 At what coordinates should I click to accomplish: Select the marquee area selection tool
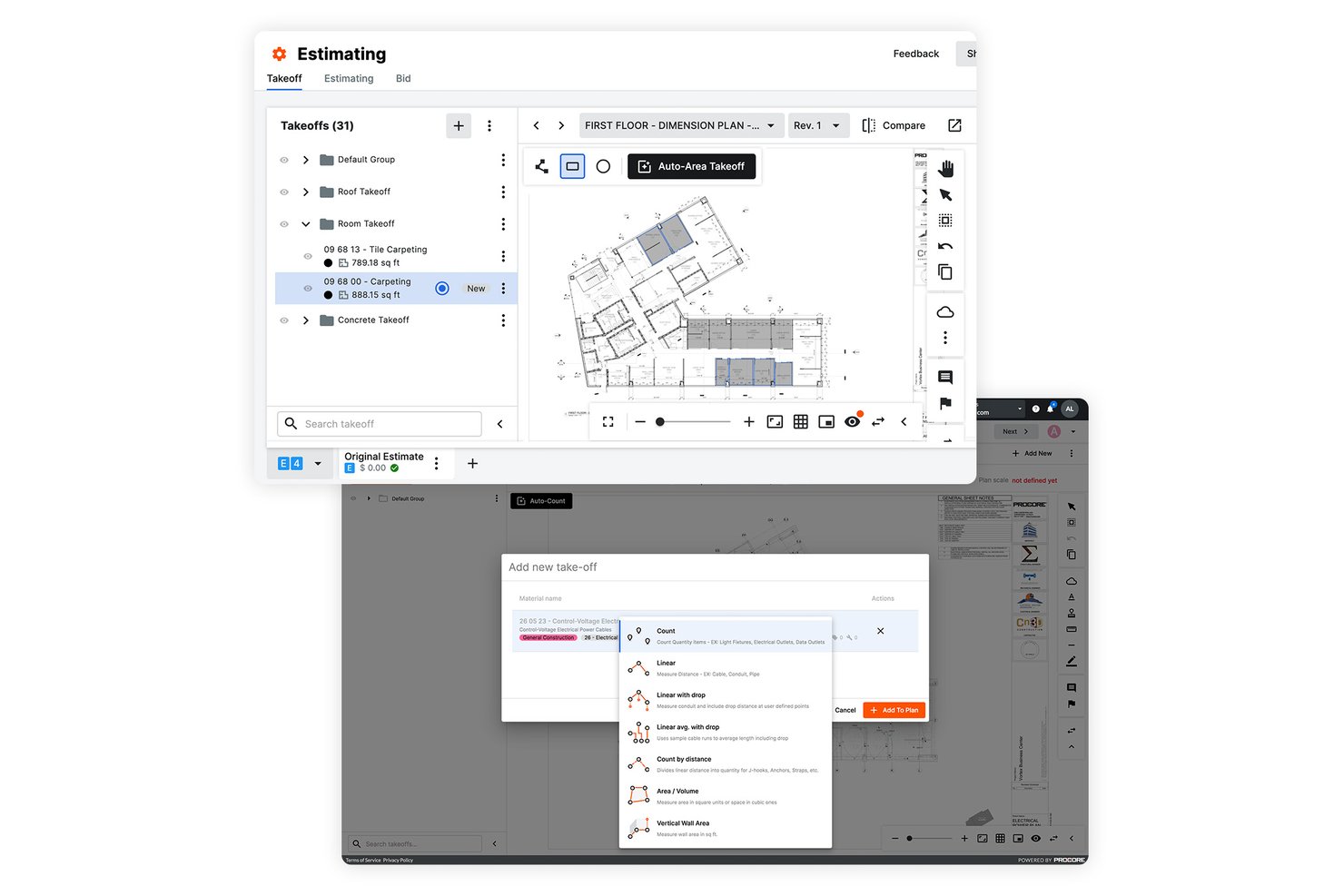945,221
